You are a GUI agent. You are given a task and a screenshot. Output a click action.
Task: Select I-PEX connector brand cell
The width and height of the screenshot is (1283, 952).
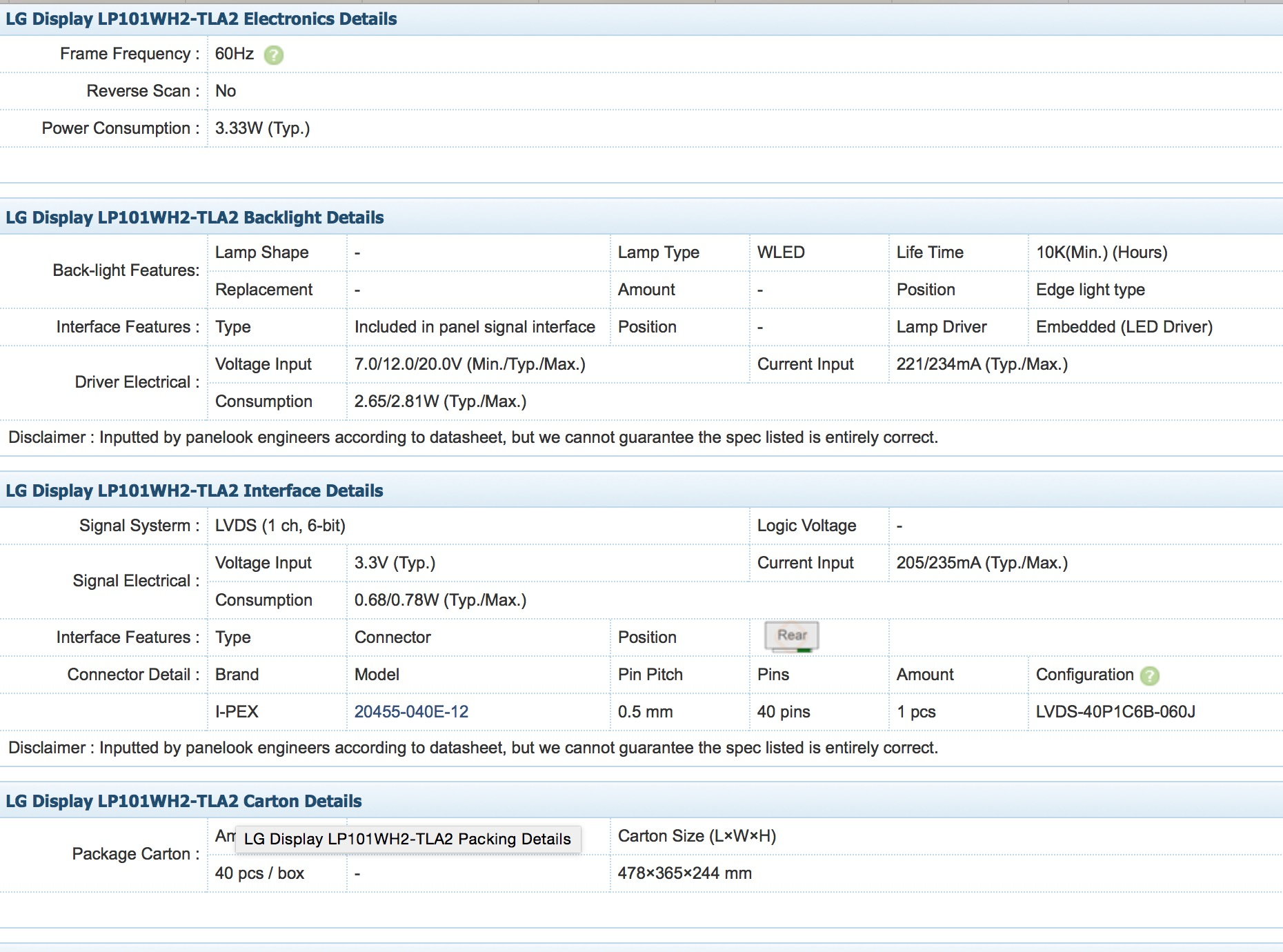(237, 711)
